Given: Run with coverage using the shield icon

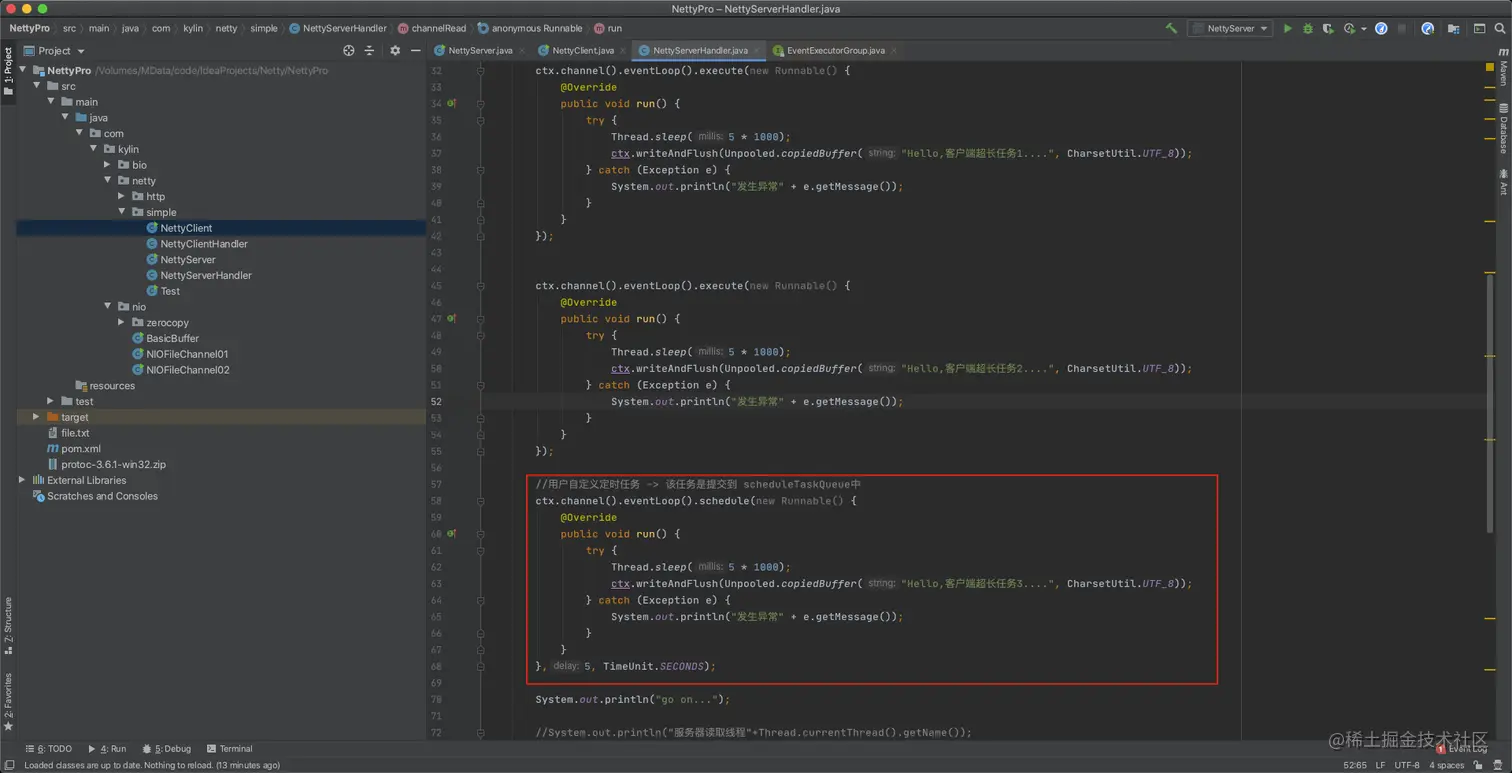Looking at the screenshot, I should [x=1328, y=29].
